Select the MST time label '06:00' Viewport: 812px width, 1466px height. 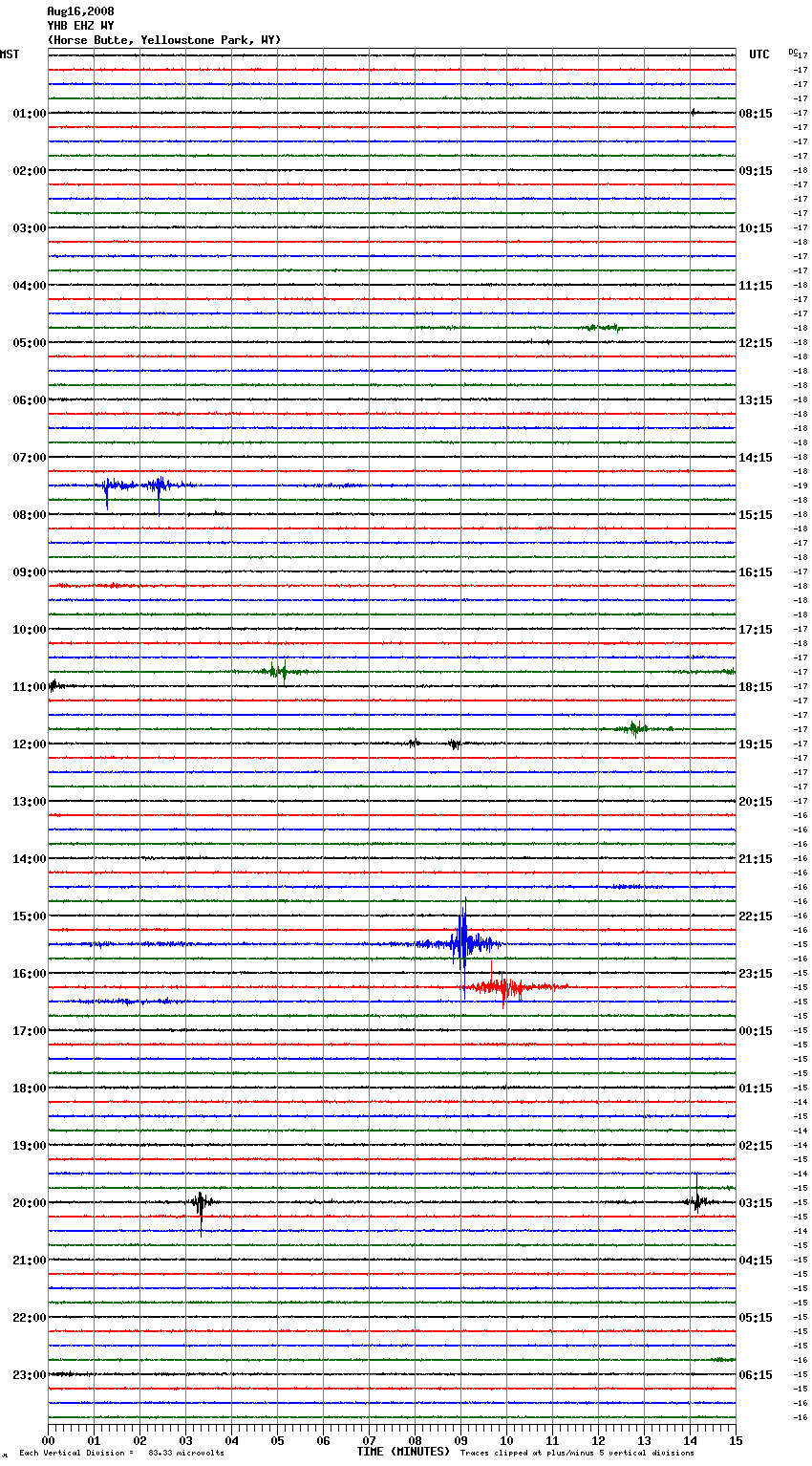[x=30, y=400]
